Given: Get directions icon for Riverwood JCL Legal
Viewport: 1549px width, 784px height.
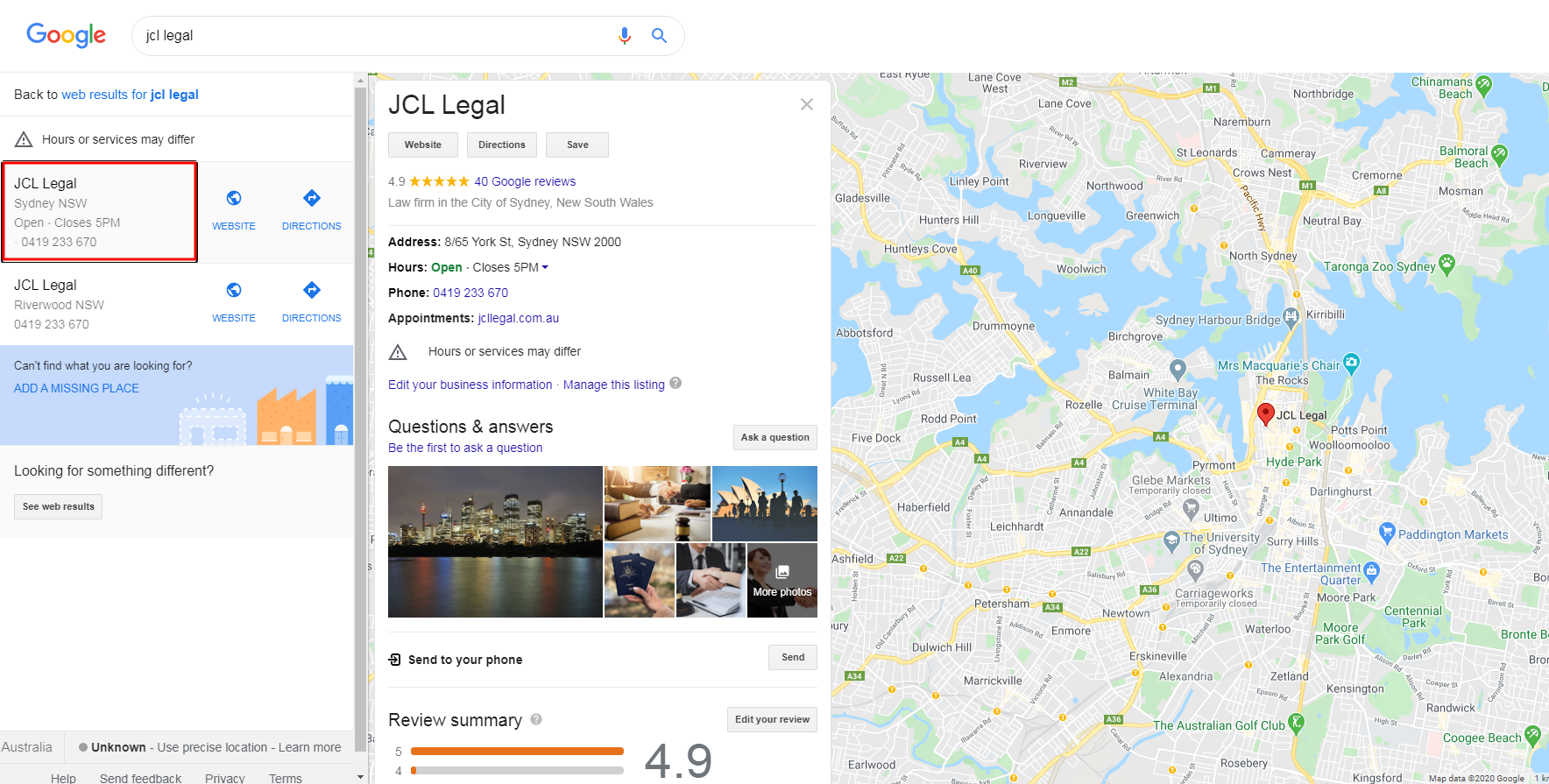Looking at the screenshot, I should coord(312,290).
